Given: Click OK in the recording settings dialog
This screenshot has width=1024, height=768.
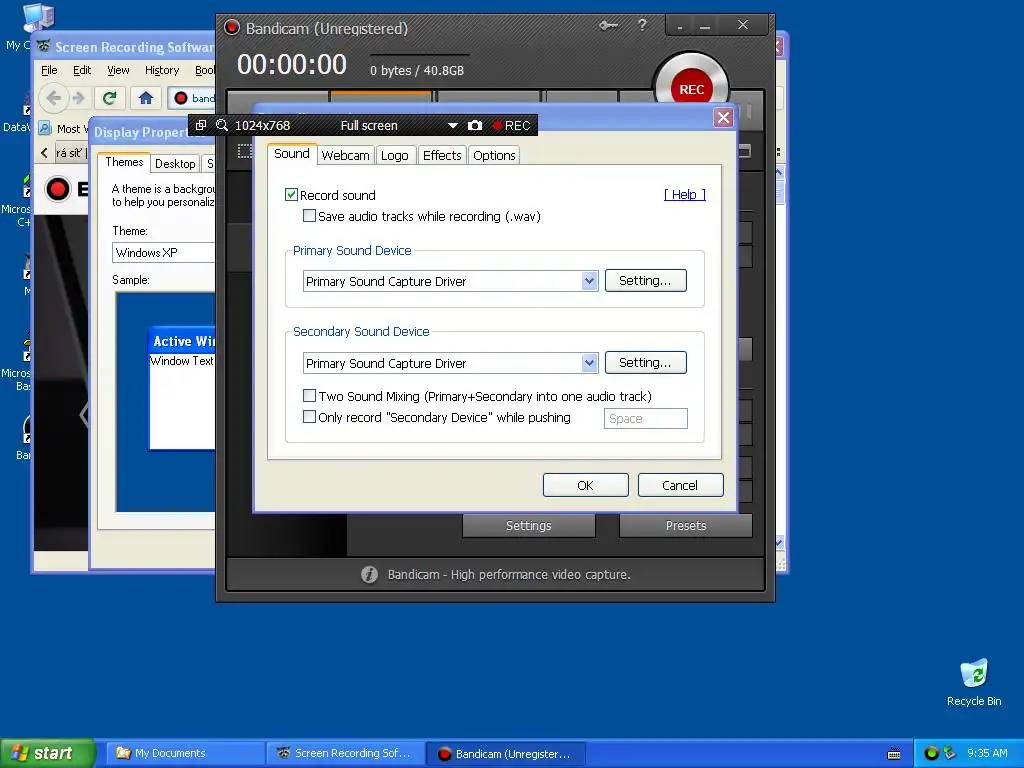Looking at the screenshot, I should click(x=585, y=485).
